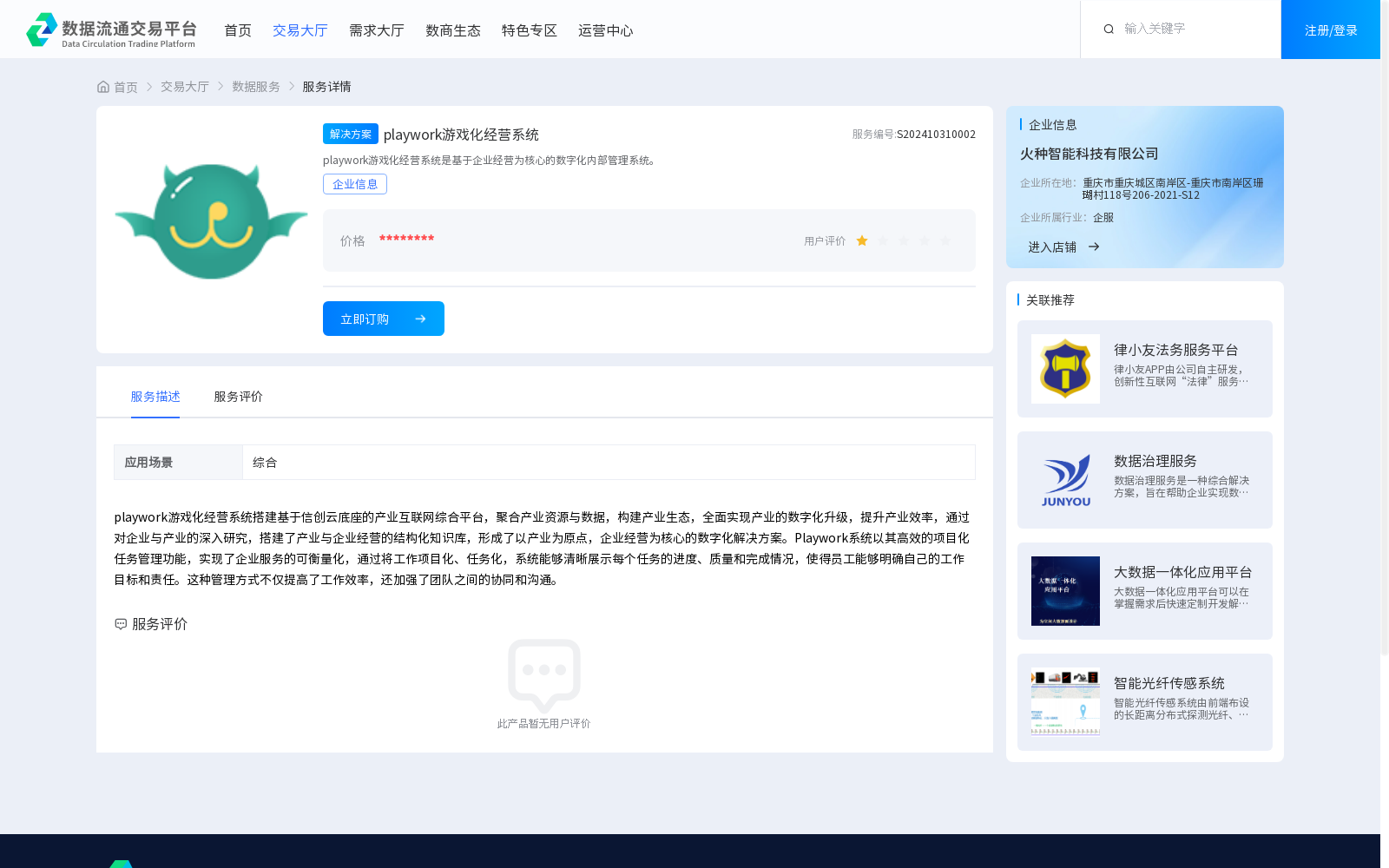Open the 律小友法务服务平台 recommendation title
This screenshot has height=868, width=1389.
click(x=1176, y=350)
